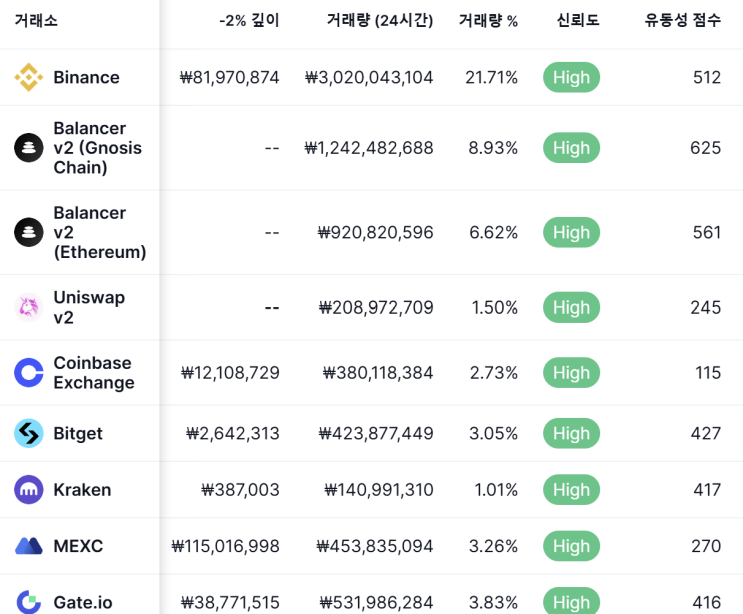Click the Coinbase Exchange logo icon

tap(29, 373)
